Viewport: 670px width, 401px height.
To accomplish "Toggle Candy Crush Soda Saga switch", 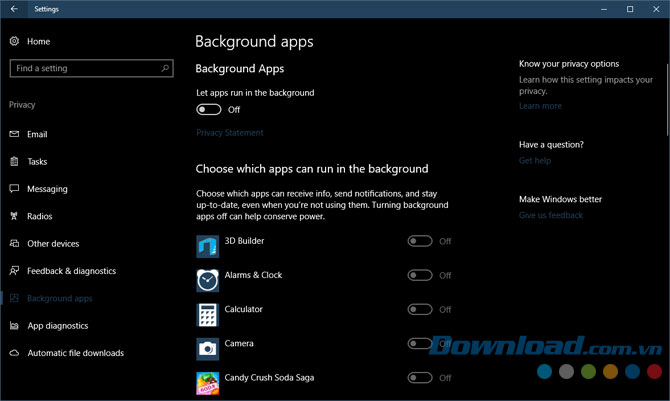I will (x=420, y=378).
